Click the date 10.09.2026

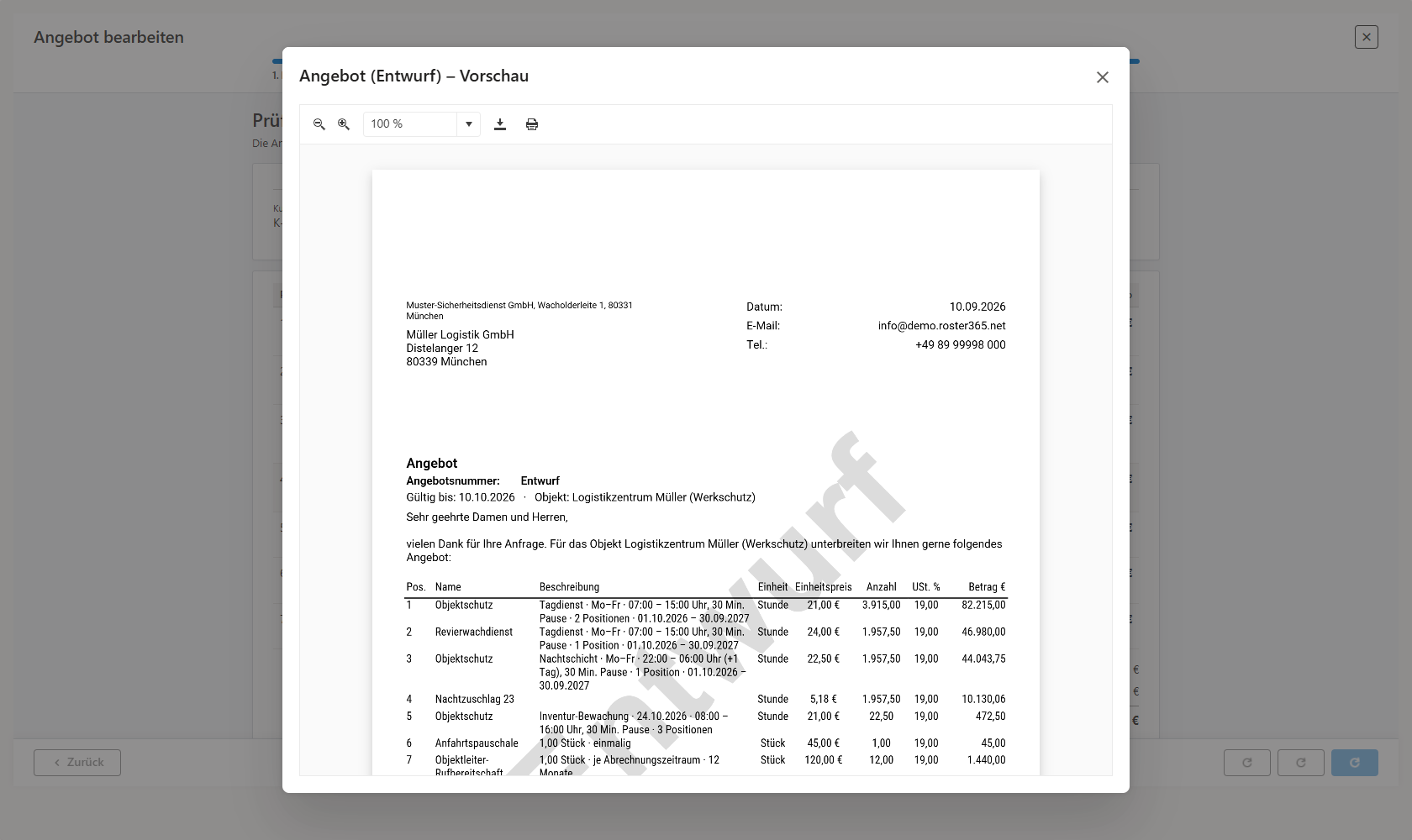tap(977, 307)
